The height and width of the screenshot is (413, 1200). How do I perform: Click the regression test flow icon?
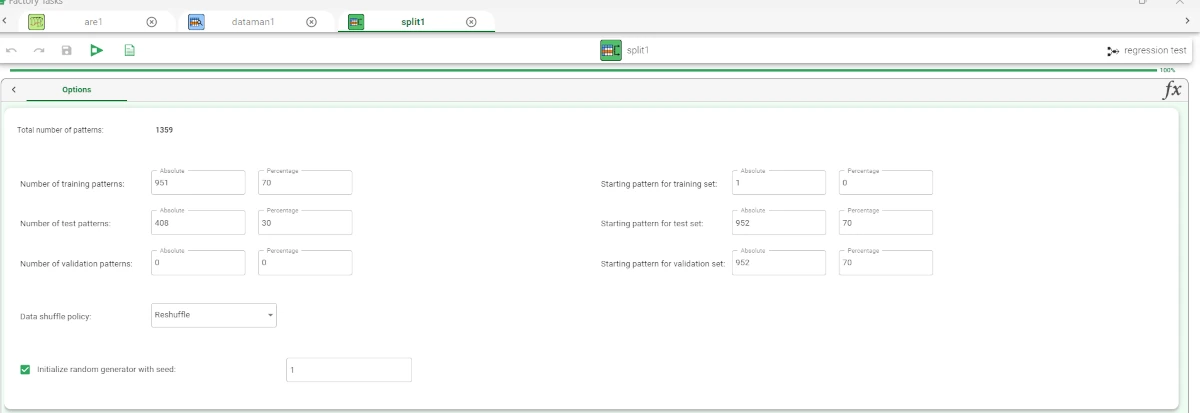click(x=1113, y=50)
